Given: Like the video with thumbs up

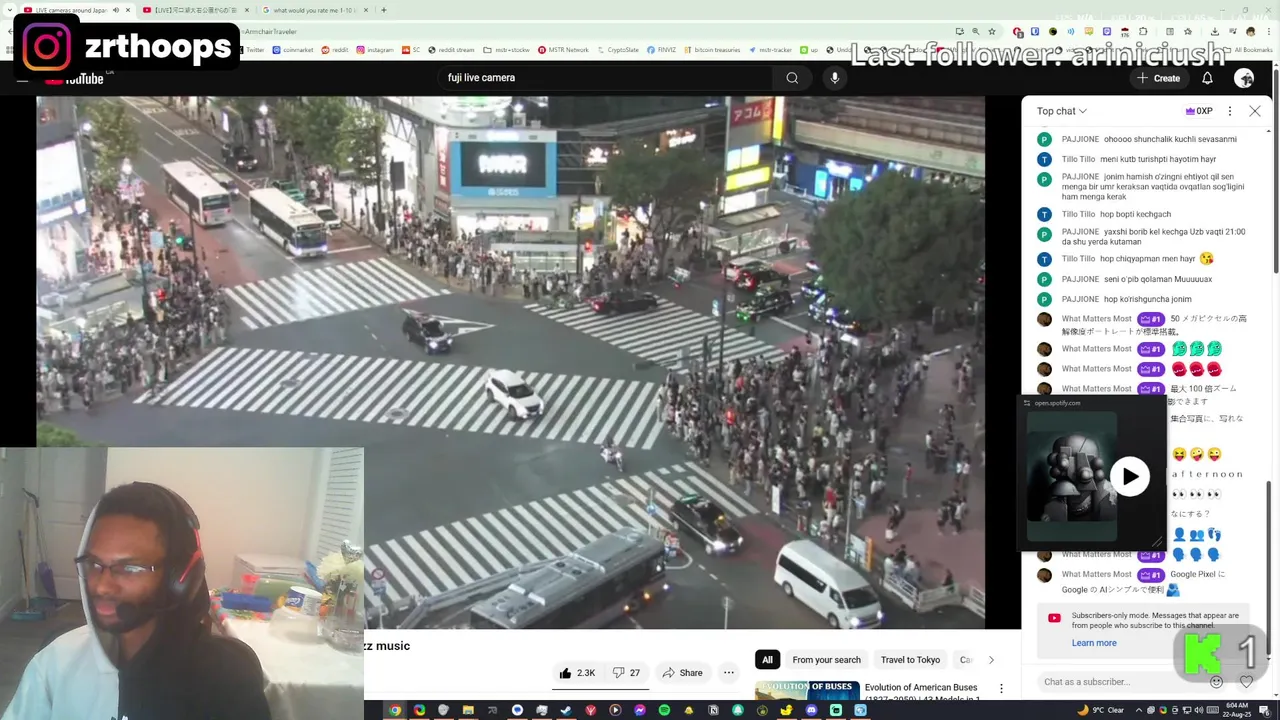Looking at the screenshot, I should [578, 673].
